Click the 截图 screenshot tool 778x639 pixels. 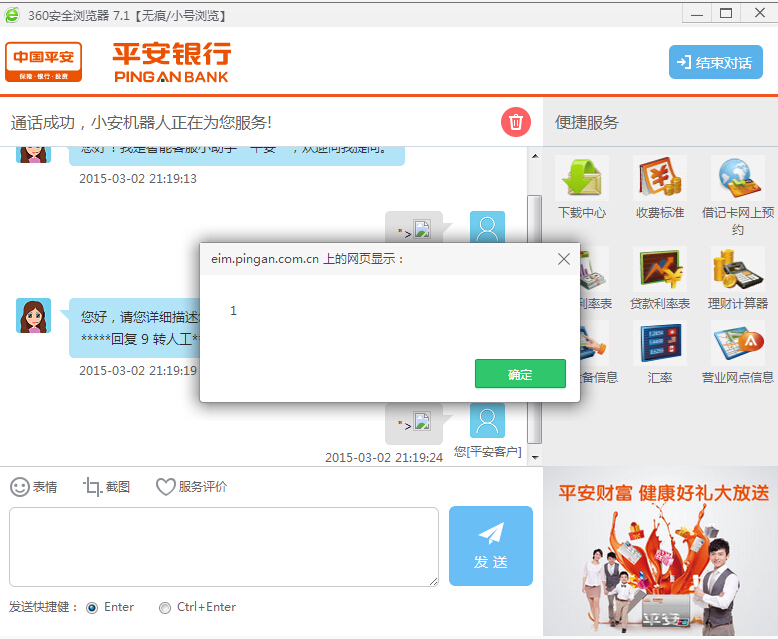[107, 487]
